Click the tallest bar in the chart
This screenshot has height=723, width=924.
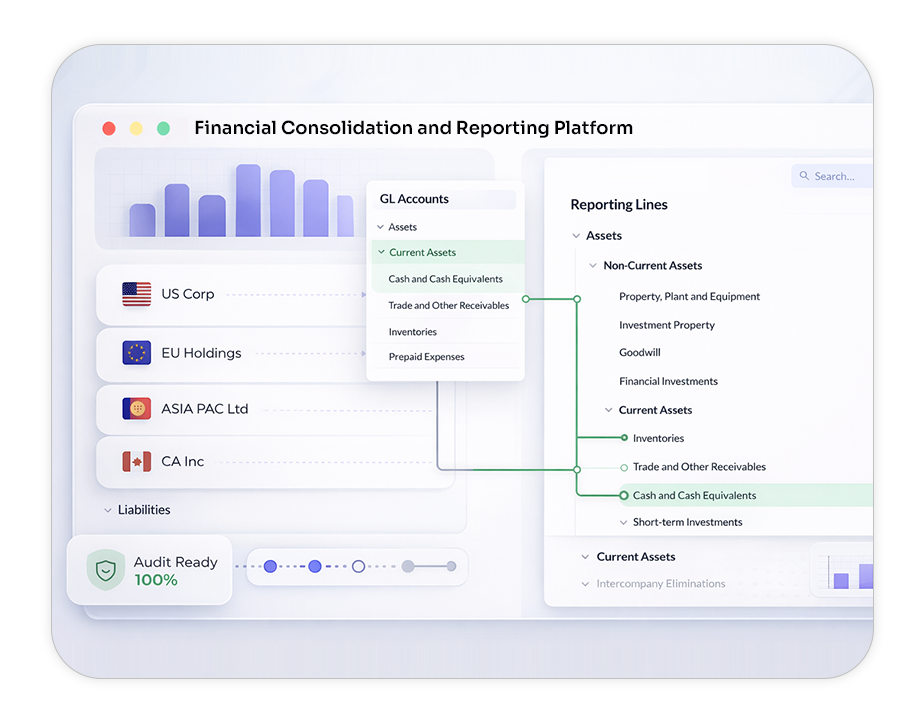[248, 201]
